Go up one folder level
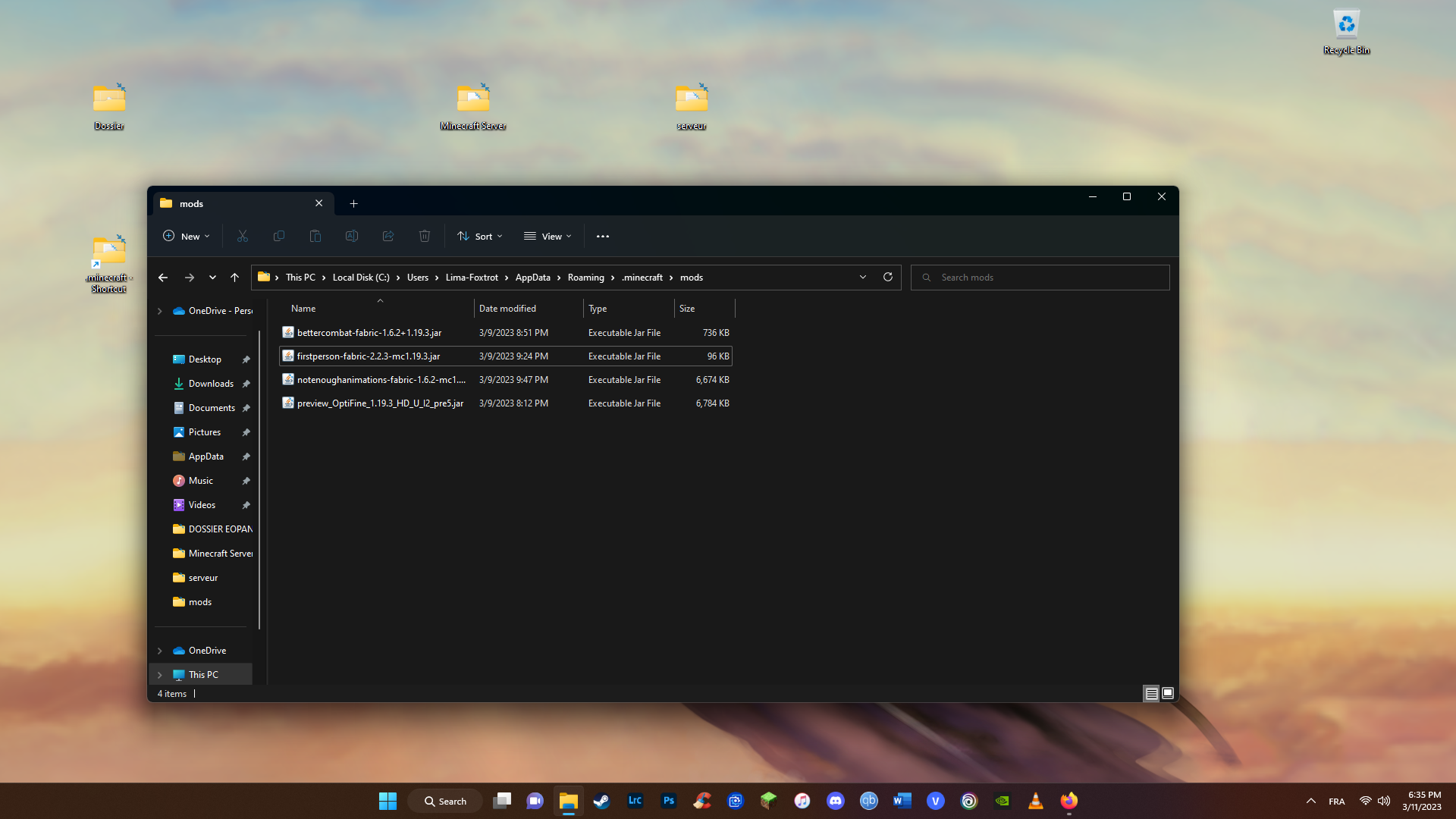 (234, 278)
